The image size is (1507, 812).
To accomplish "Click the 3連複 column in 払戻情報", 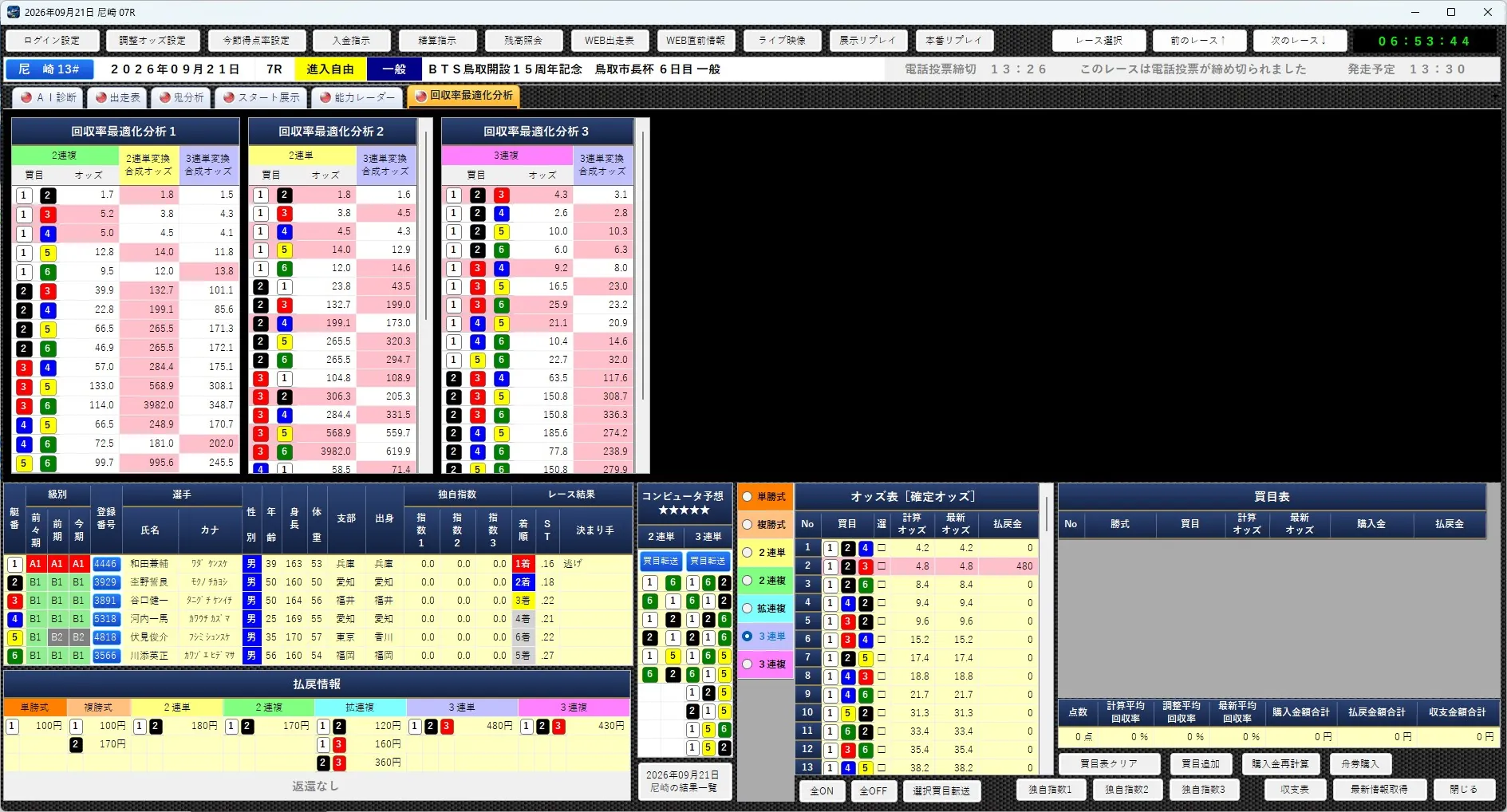I will [574, 708].
